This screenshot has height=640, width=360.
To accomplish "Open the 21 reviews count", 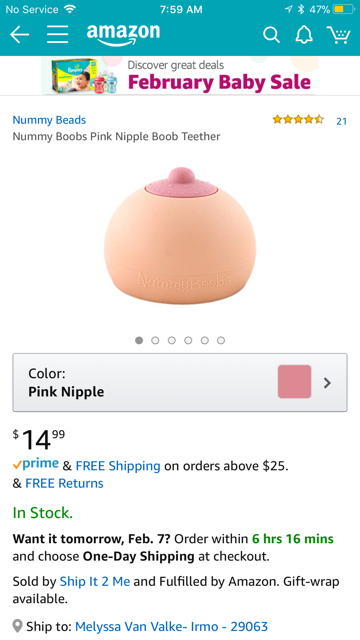I will click(342, 121).
